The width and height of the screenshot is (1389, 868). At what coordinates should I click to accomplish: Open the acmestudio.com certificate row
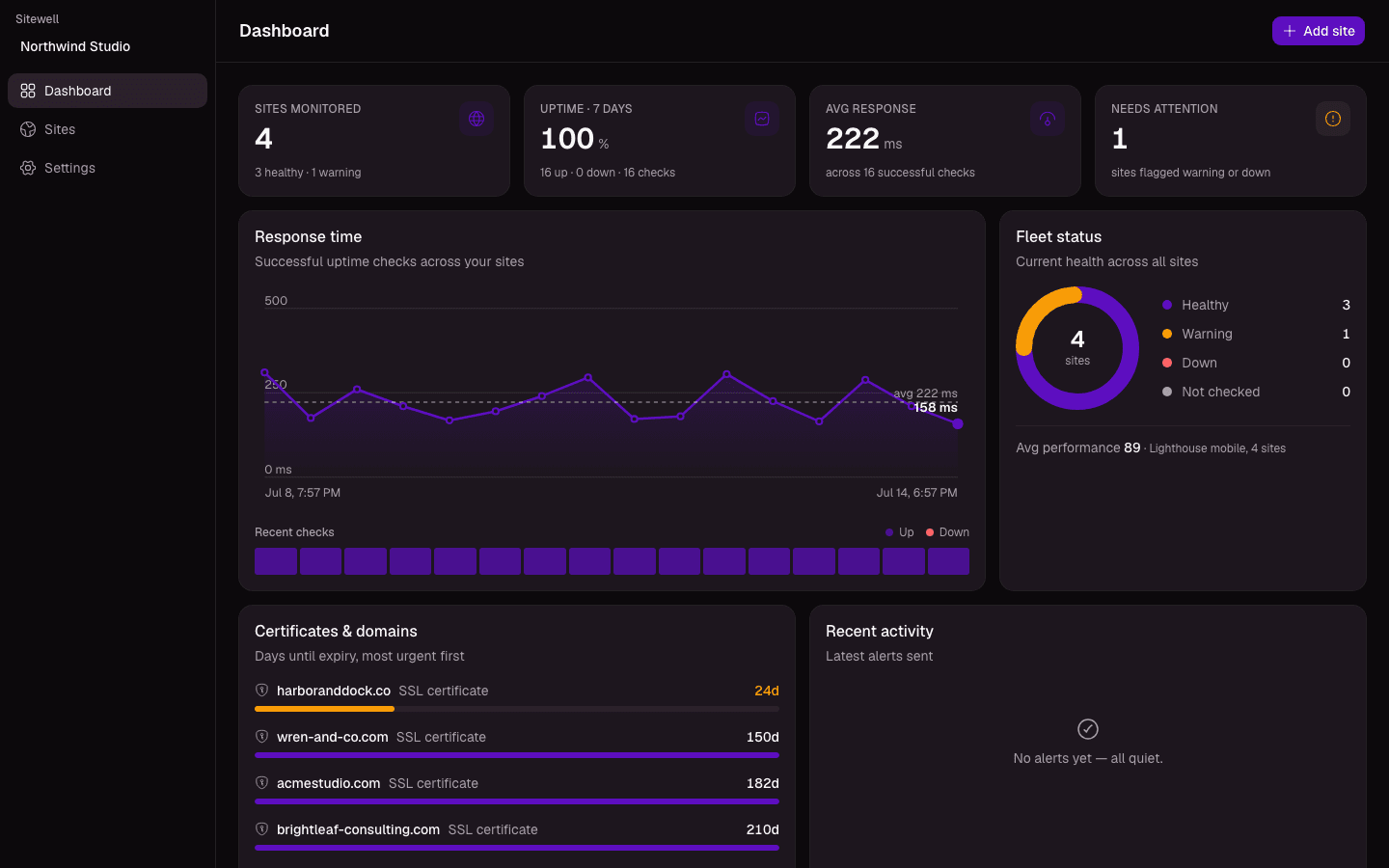(x=517, y=790)
